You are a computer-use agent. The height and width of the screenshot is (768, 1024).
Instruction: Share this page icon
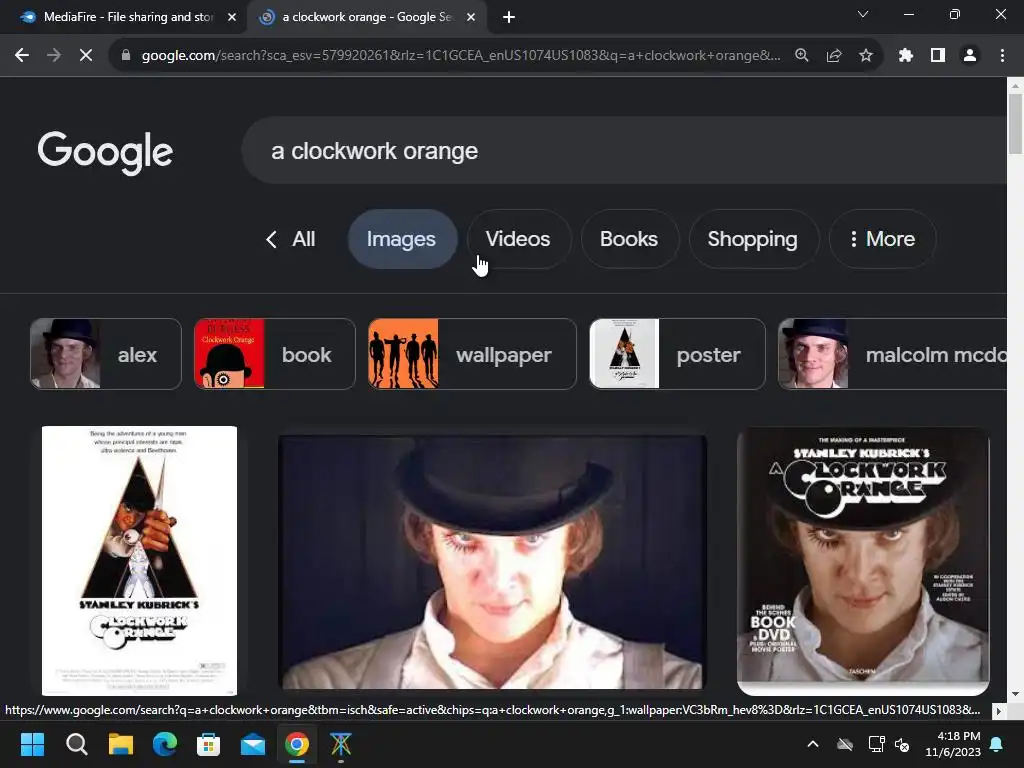[834, 56]
